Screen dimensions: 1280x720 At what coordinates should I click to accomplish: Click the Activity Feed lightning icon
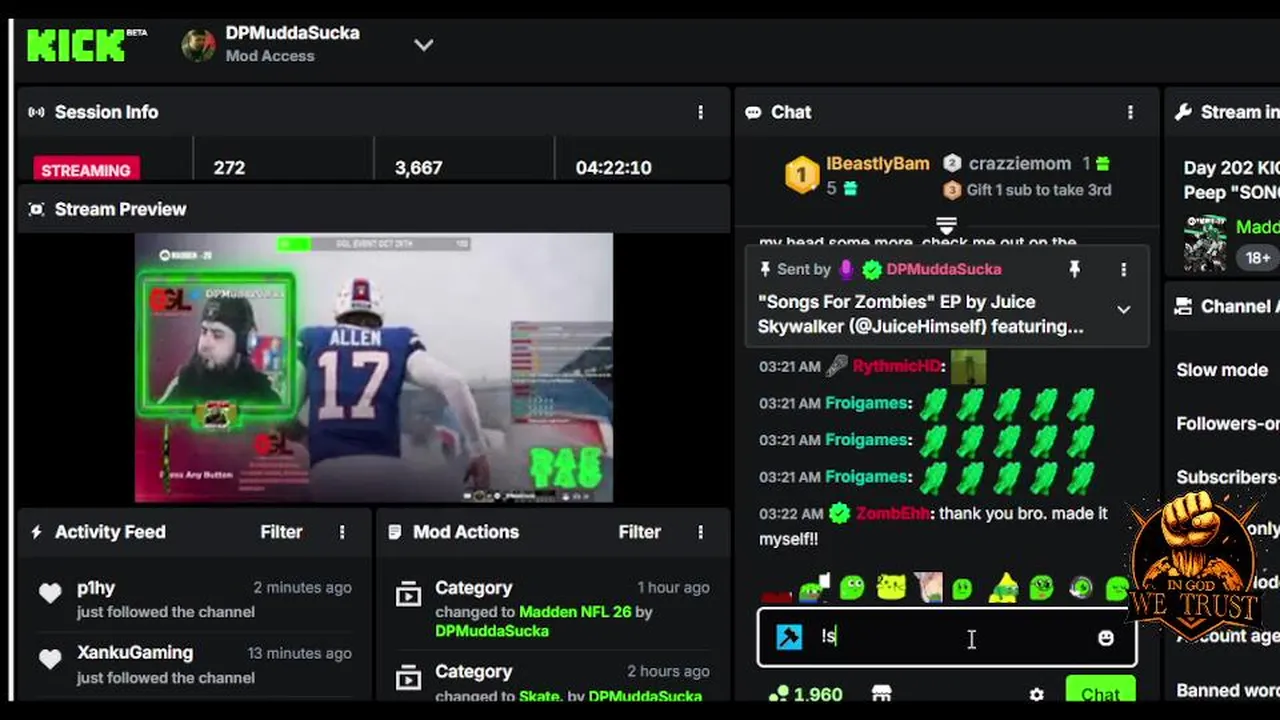(36, 532)
